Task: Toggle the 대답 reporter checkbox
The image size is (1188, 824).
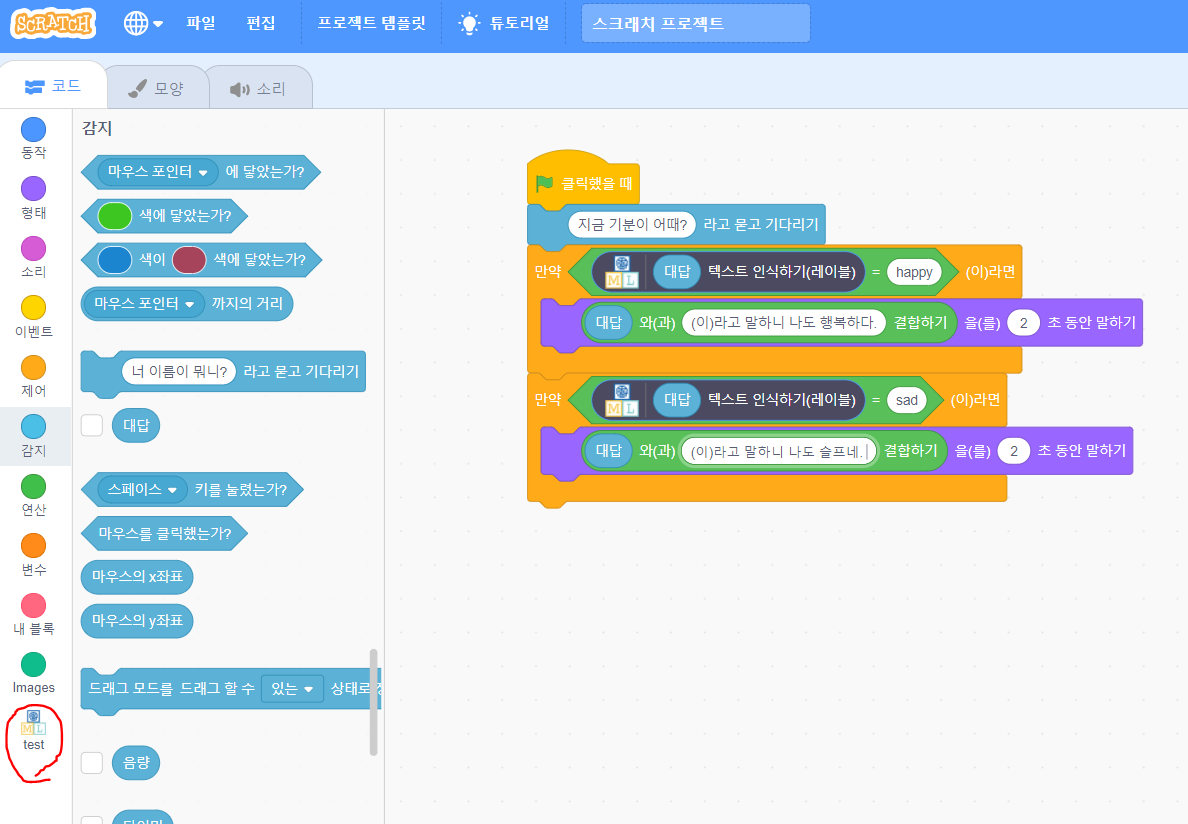Action: point(92,426)
